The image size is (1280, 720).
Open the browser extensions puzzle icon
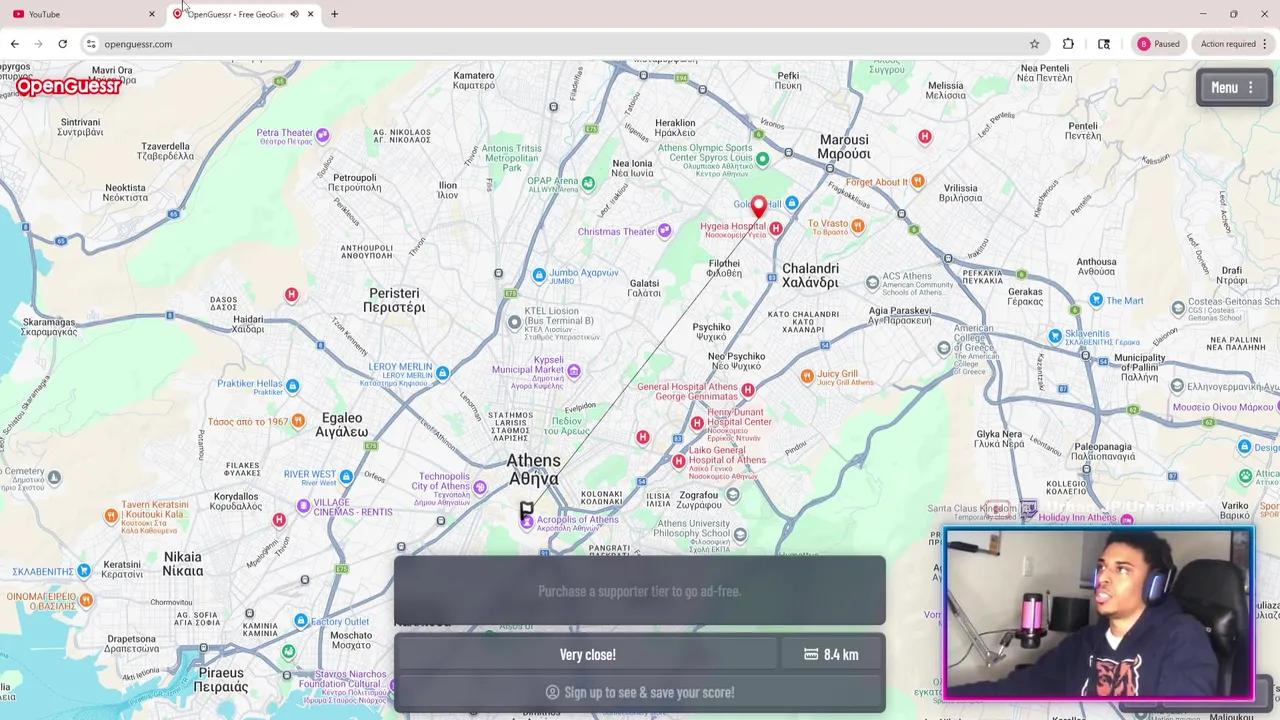[x=1068, y=44]
